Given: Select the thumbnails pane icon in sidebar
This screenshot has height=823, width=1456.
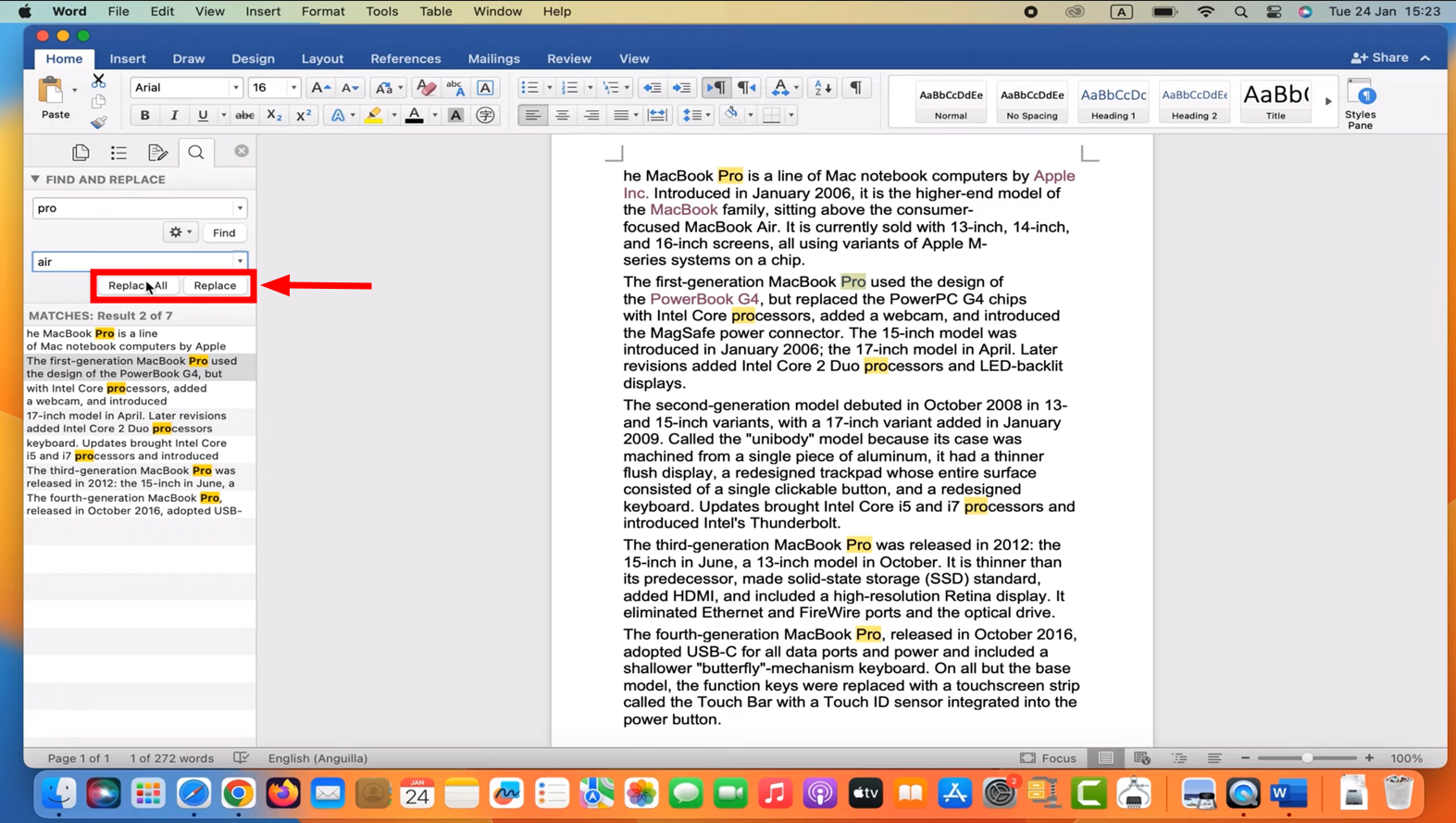Looking at the screenshot, I should click(x=81, y=152).
